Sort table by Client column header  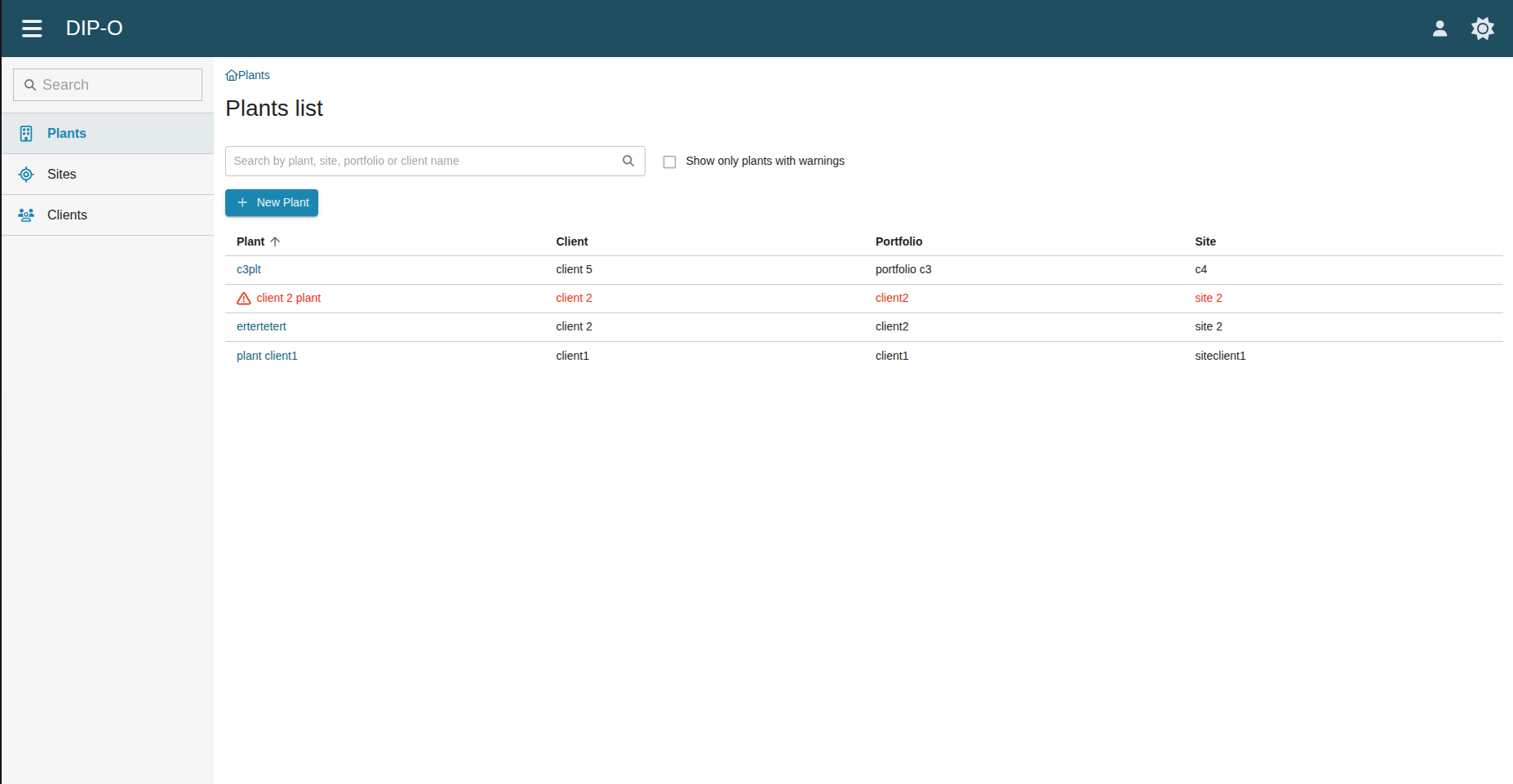(571, 241)
